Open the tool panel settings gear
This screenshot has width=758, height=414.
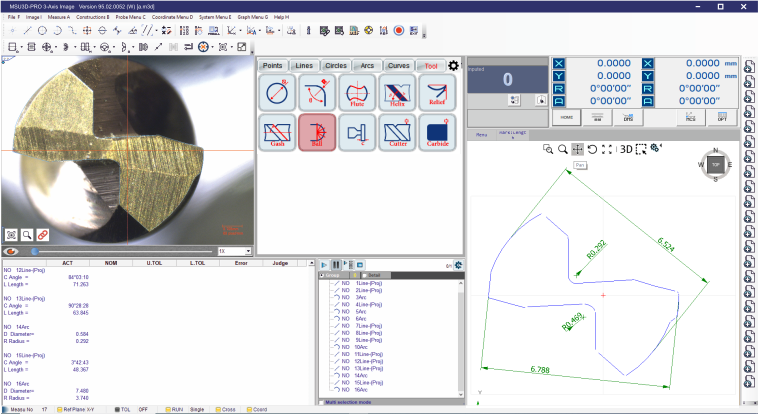coord(453,65)
